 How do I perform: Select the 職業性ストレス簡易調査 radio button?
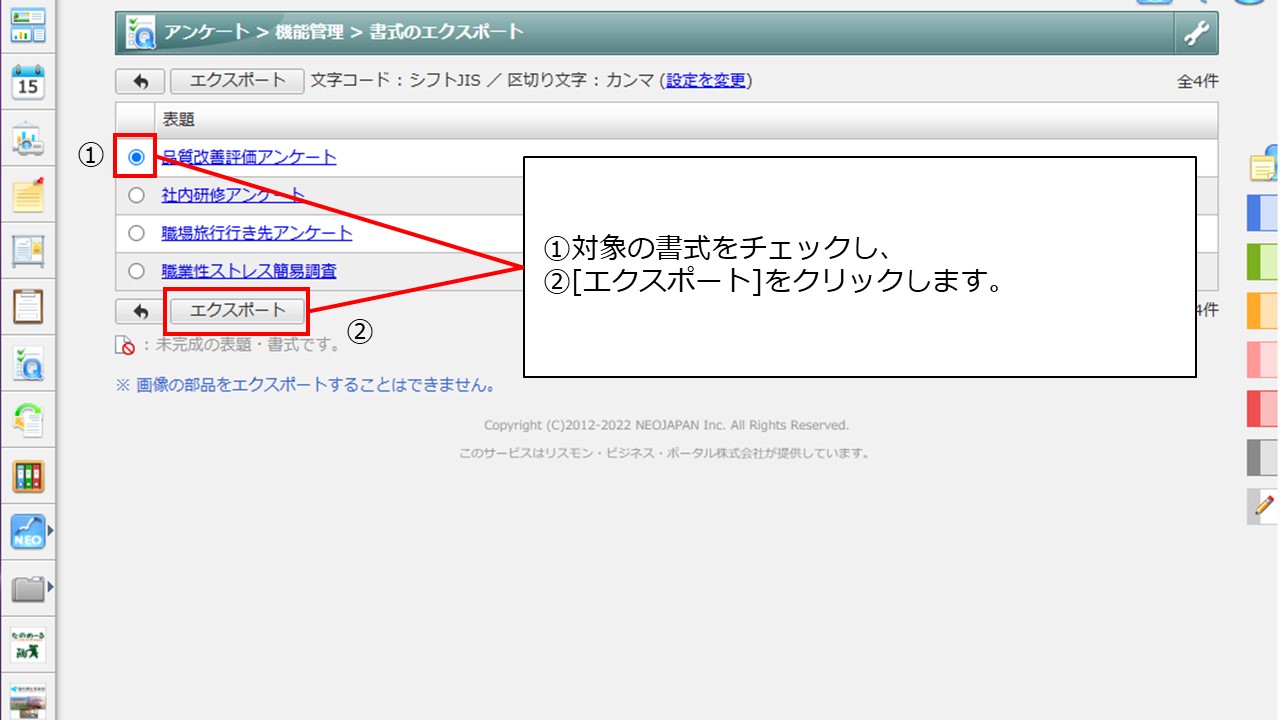pyautogui.click(x=136, y=271)
